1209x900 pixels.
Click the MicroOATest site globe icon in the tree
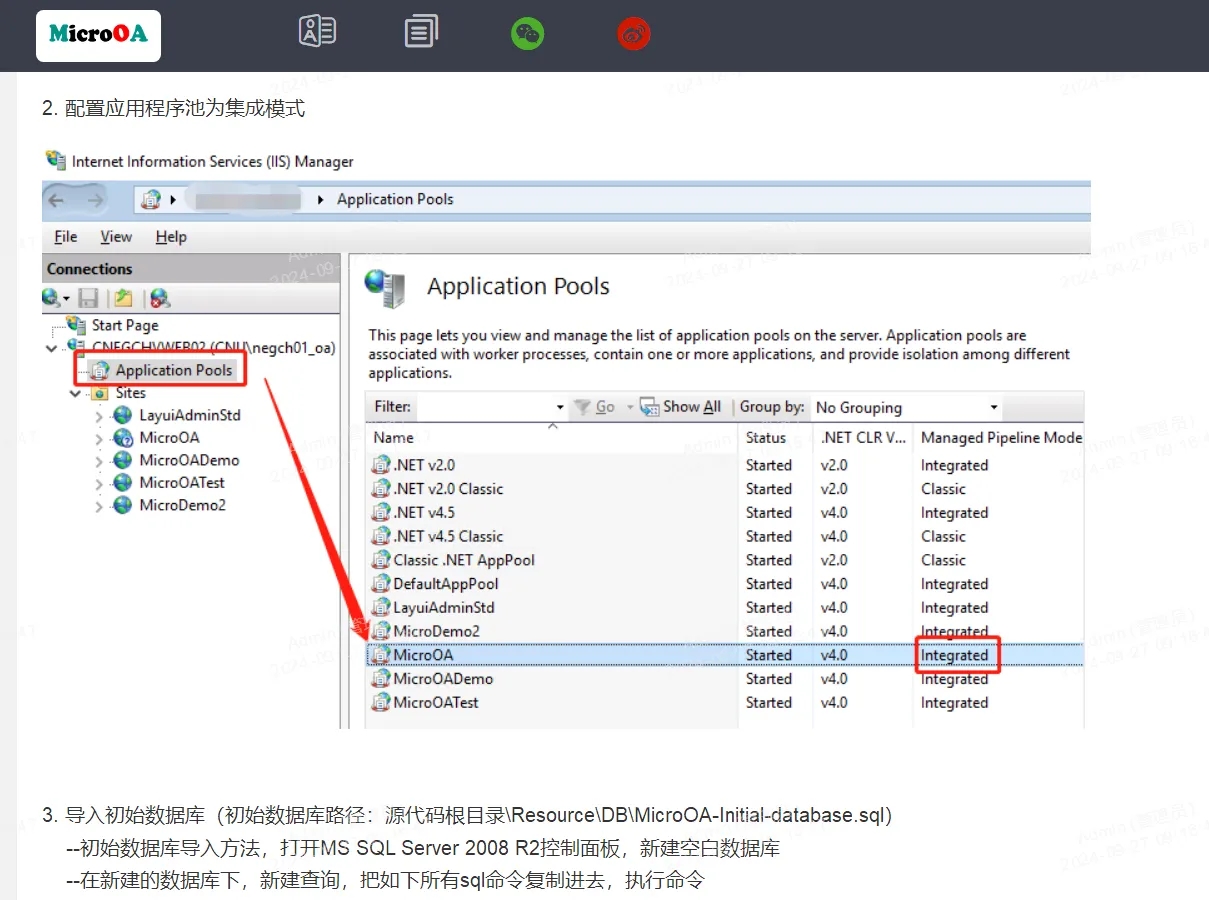pos(123,483)
